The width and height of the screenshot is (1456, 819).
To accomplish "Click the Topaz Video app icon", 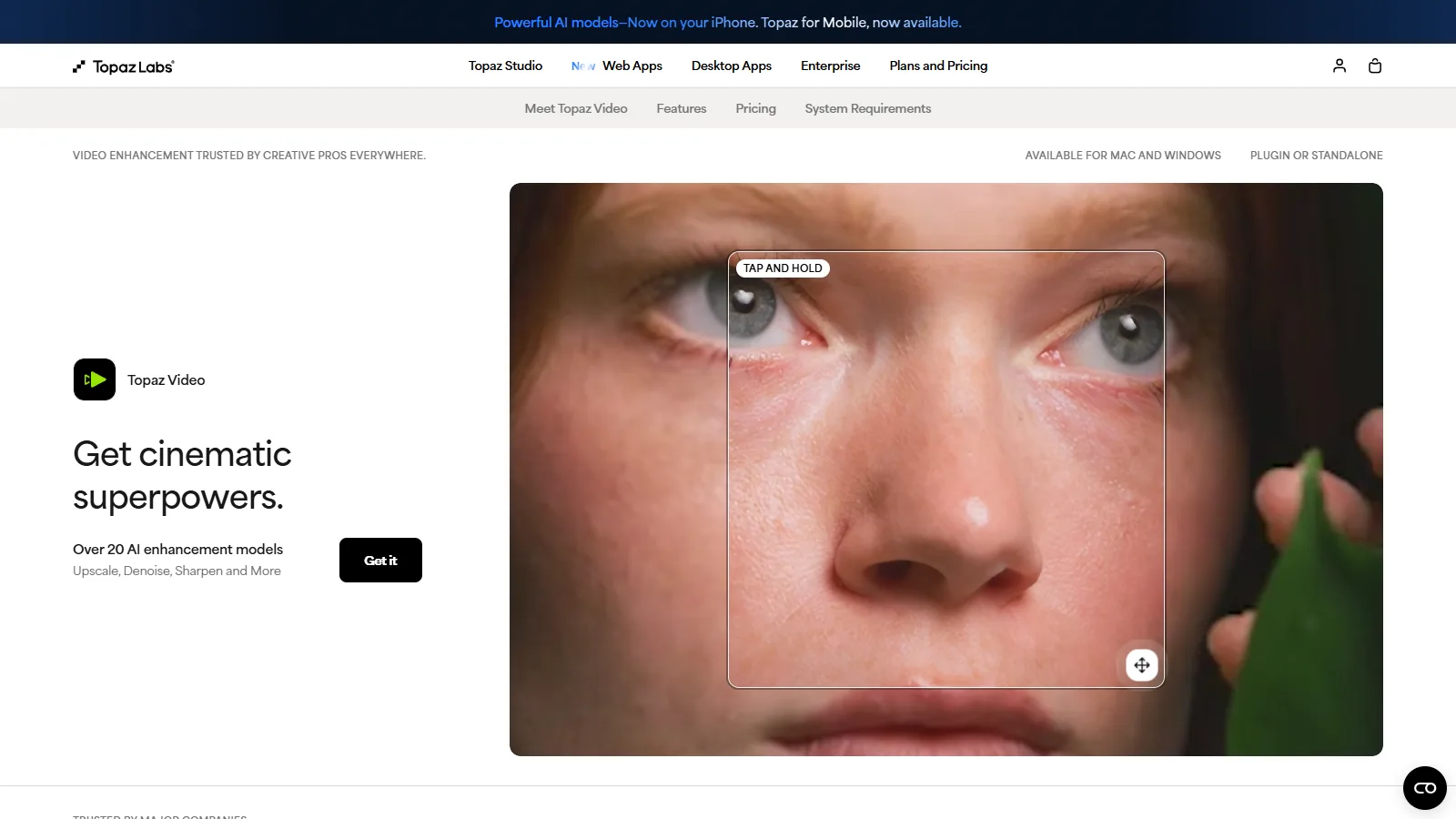I will click(x=95, y=379).
